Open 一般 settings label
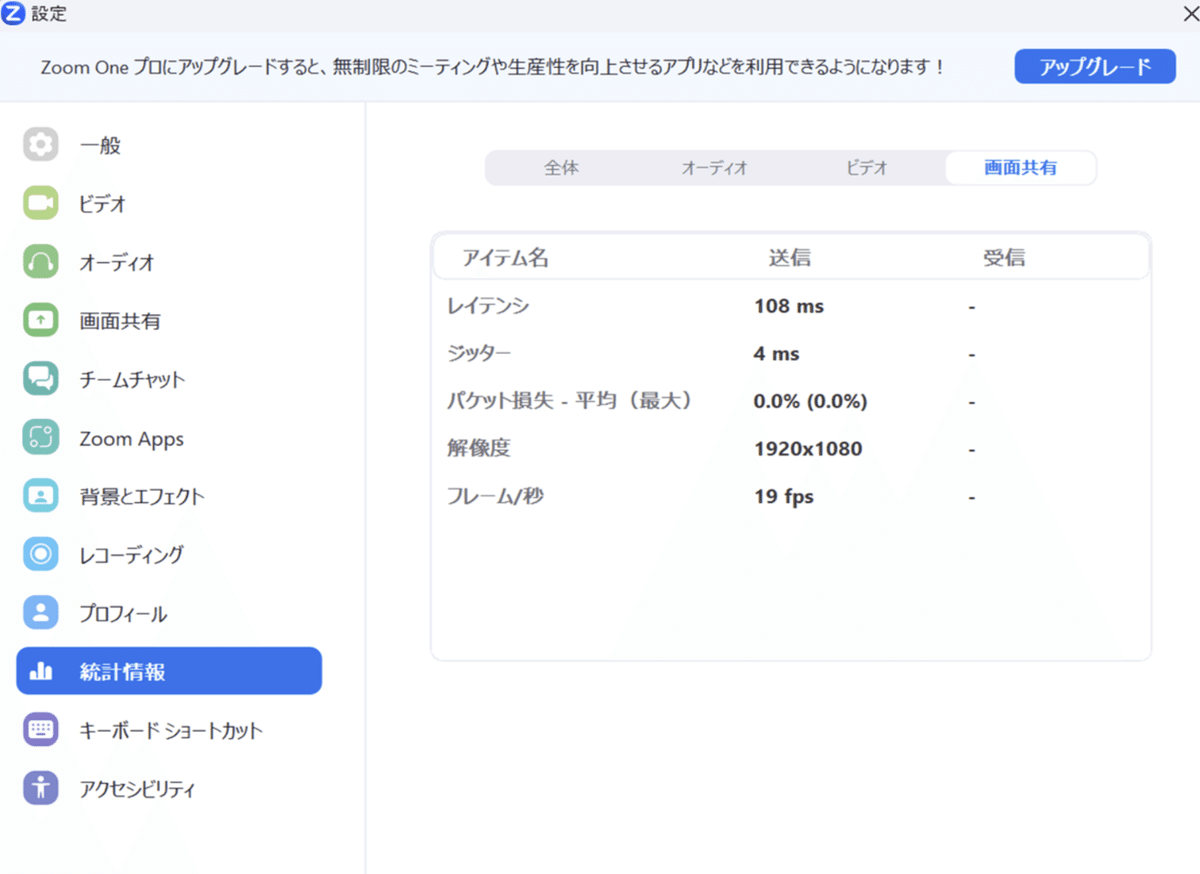1200x874 pixels. click(100, 146)
